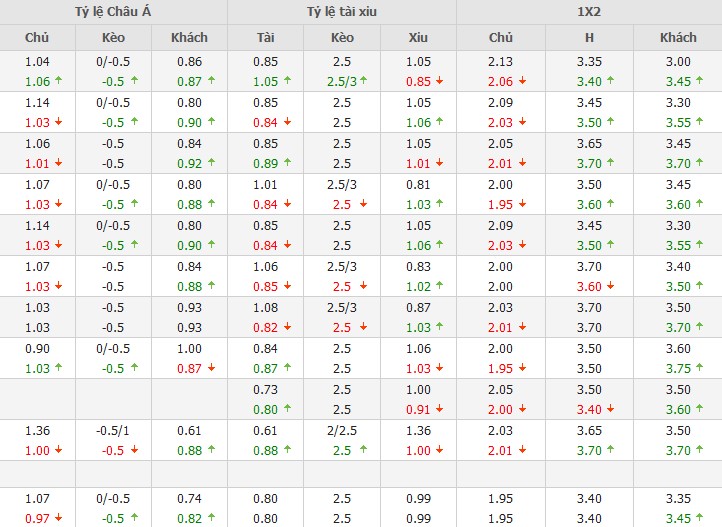Open the 1X2 odds header
Image resolution: width=722 pixels, height=527 pixels.
589,12
